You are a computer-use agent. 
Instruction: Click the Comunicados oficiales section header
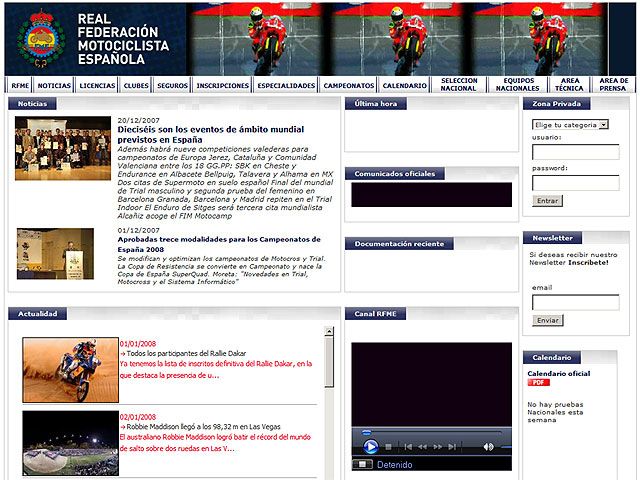click(x=395, y=173)
